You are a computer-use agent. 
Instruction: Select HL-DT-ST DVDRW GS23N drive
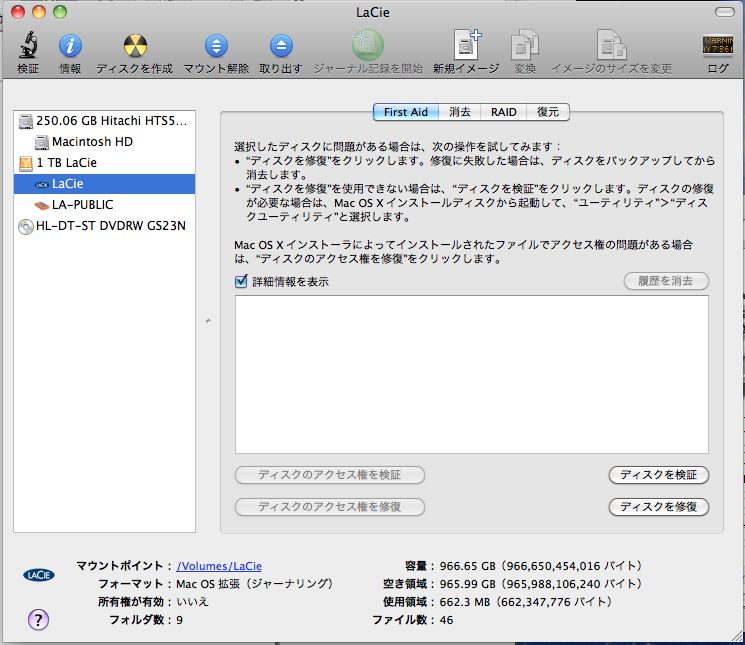[105, 226]
